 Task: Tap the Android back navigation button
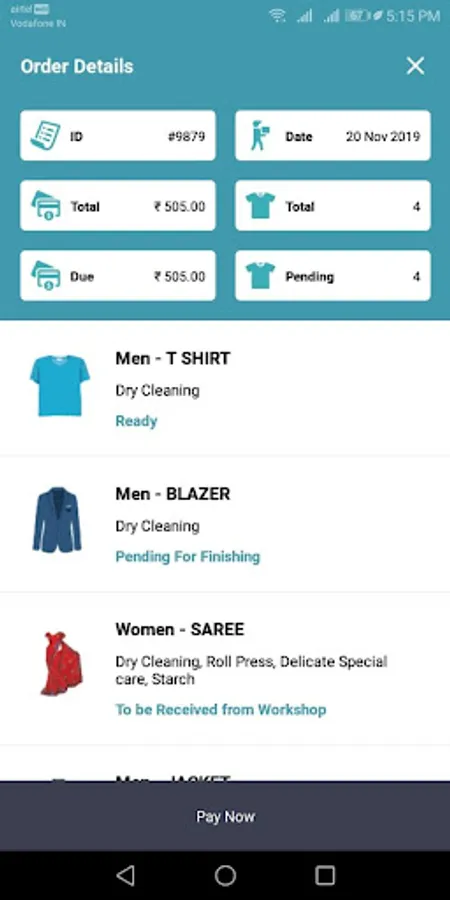pyautogui.click(x=125, y=875)
